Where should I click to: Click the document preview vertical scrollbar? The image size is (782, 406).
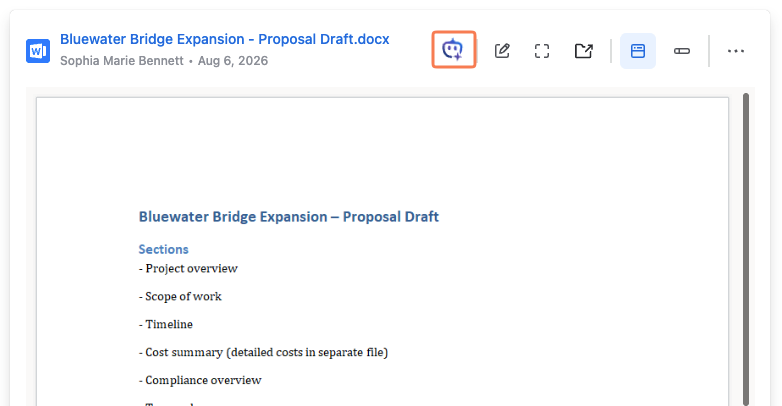tap(746, 248)
